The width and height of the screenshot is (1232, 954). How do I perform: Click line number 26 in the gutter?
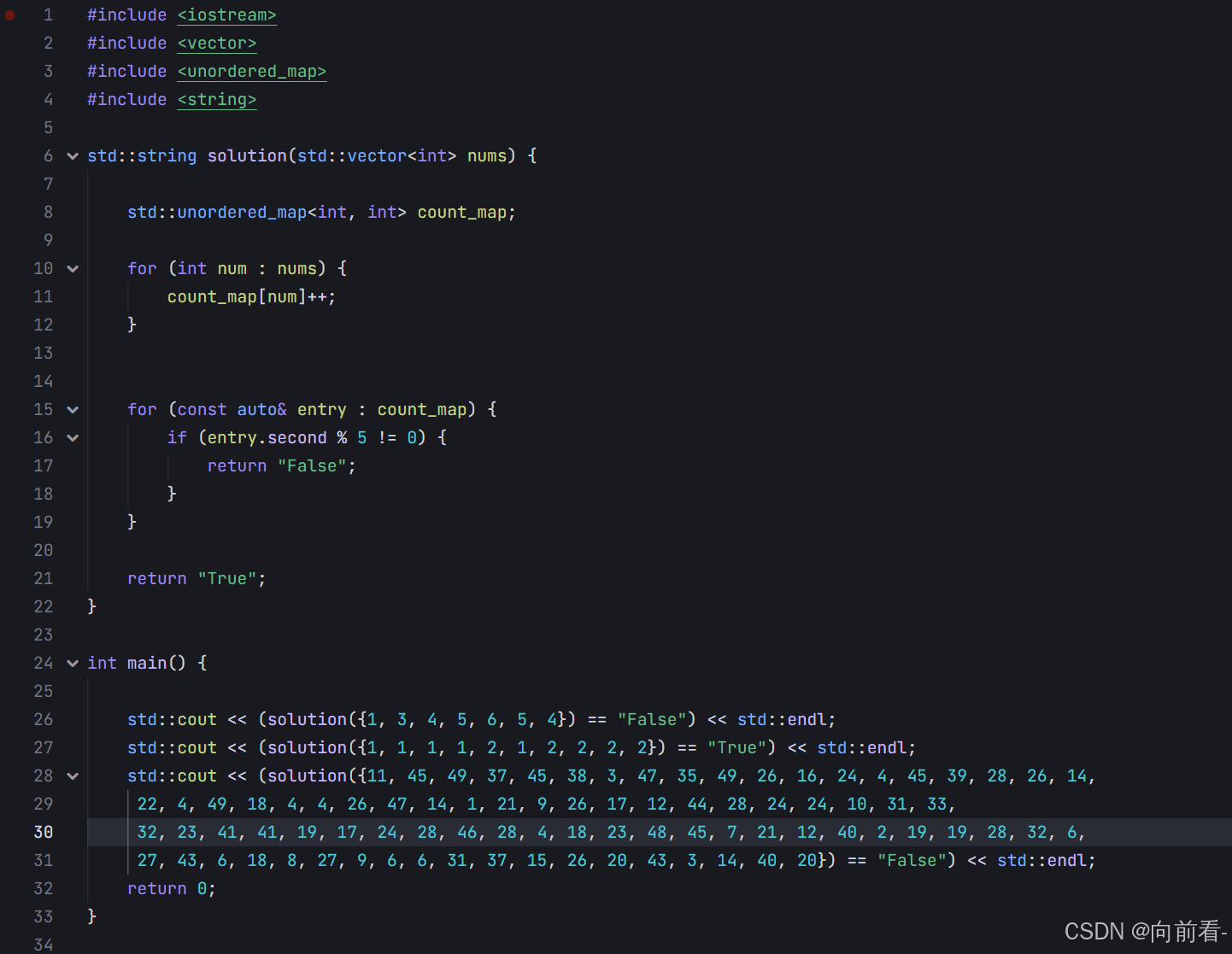tap(44, 720)
